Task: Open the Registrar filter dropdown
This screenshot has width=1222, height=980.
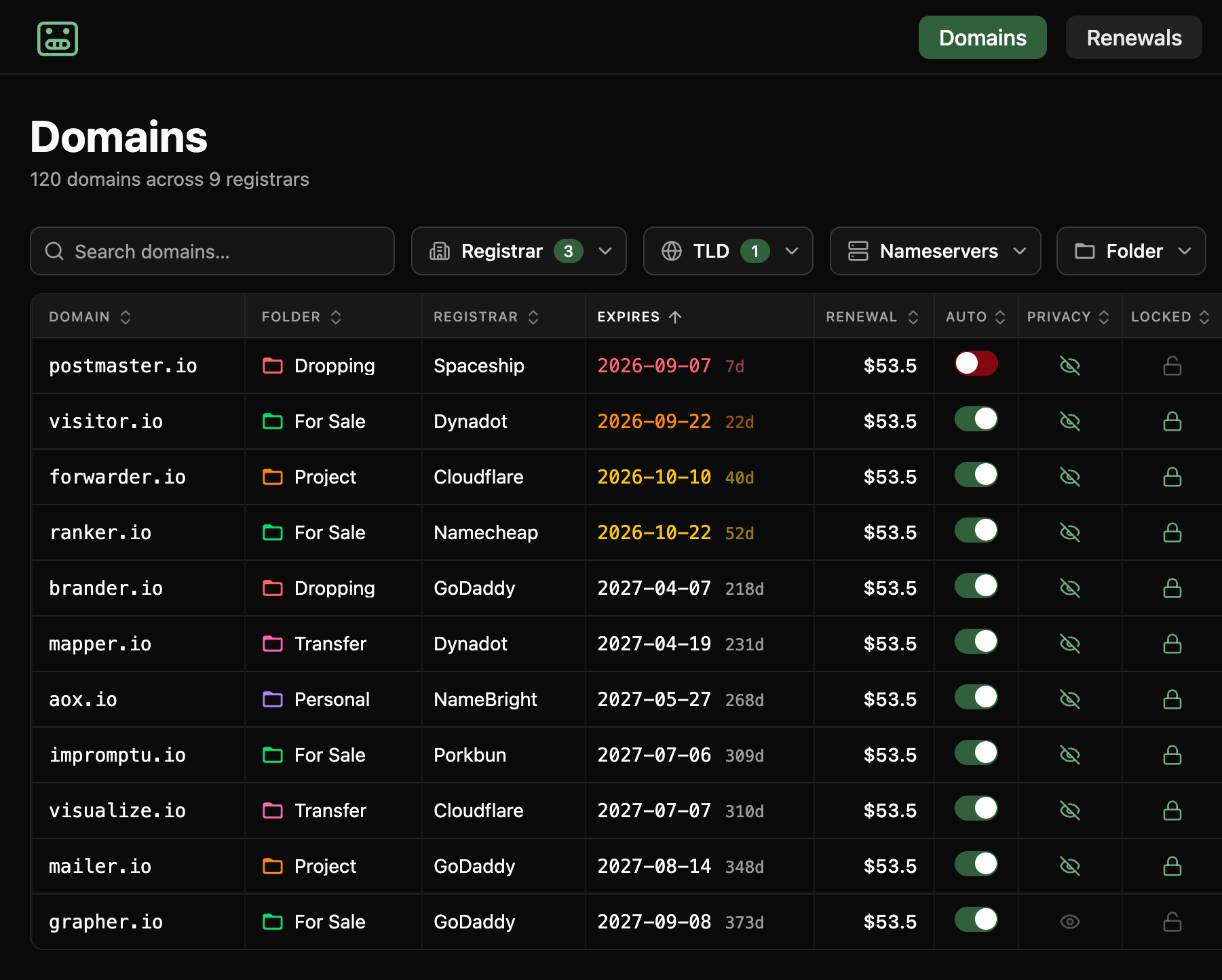Action: [519, 251]
